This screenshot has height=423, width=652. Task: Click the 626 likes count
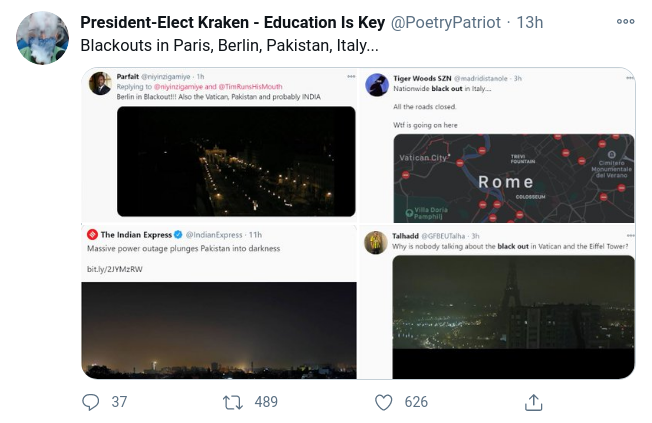(x=416, y=401)
